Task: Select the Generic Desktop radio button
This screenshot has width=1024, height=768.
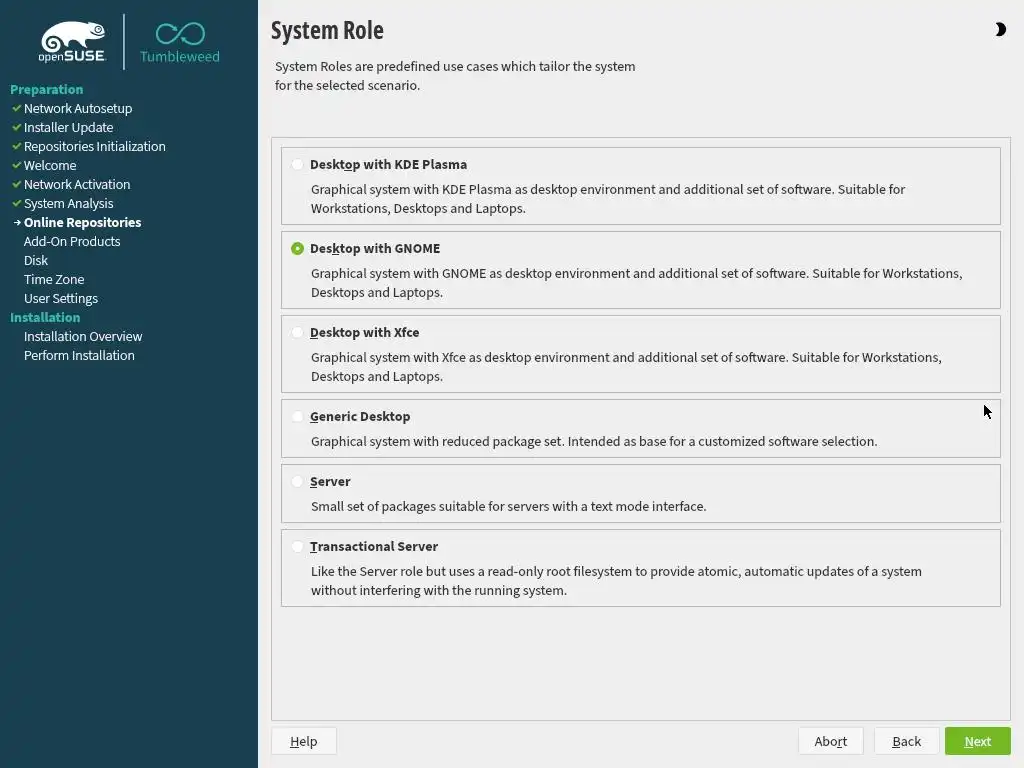Action: tap(298, 417)
